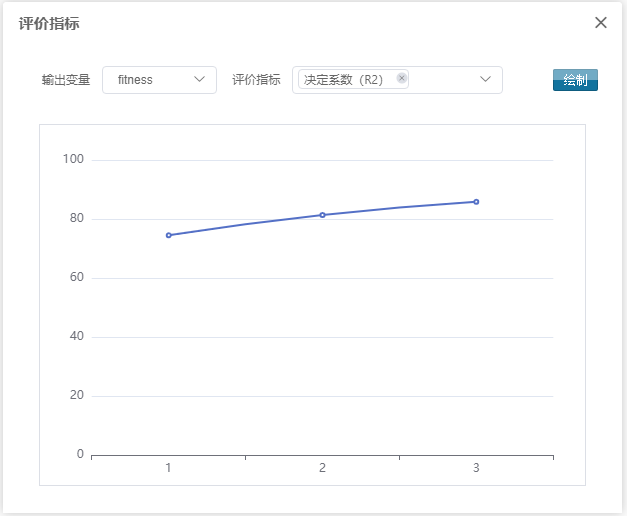Select the 决定系数 (R2) tag
Viewport: 628px width, 517px height.
[353, 79]
